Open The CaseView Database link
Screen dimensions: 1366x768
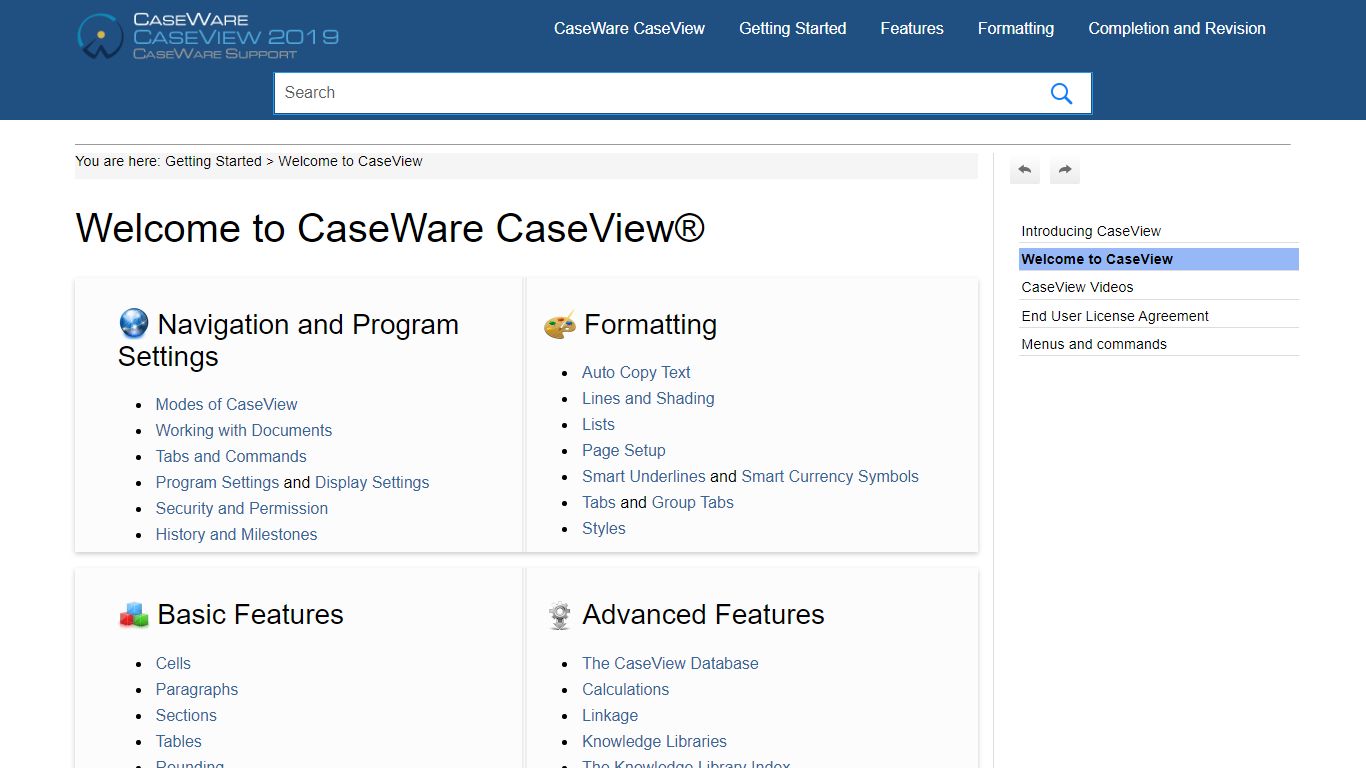coord(670,663)
